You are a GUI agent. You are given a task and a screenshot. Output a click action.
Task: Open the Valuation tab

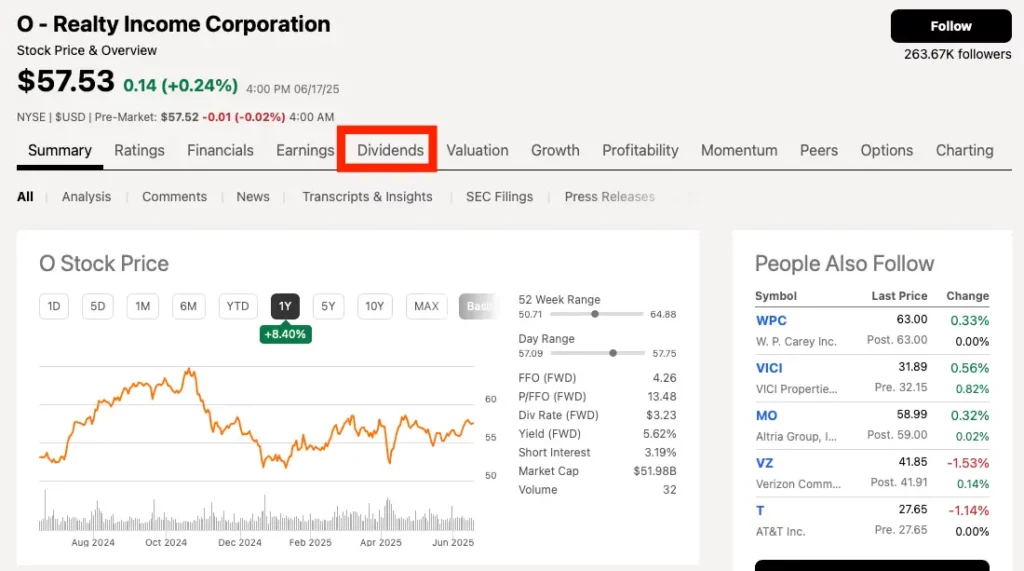click(477, 150)
